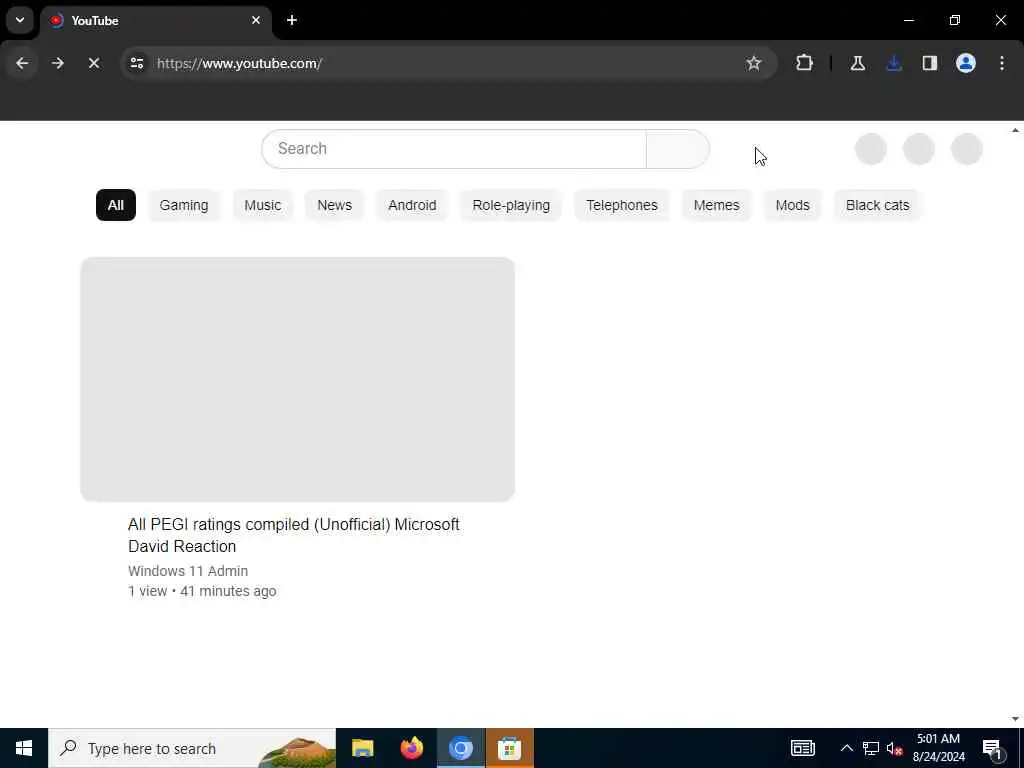Open Chrome three-dot menu

1002,63
